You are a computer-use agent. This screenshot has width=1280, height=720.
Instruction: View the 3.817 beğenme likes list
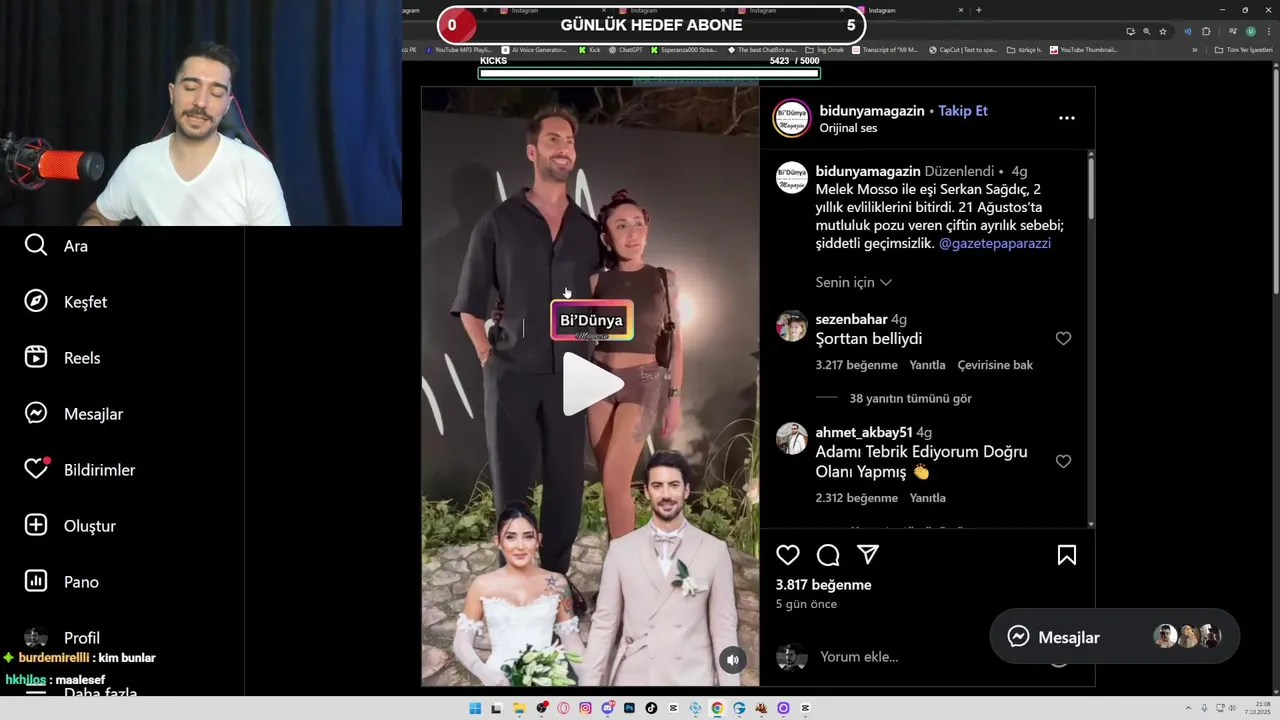click(823, 585)
